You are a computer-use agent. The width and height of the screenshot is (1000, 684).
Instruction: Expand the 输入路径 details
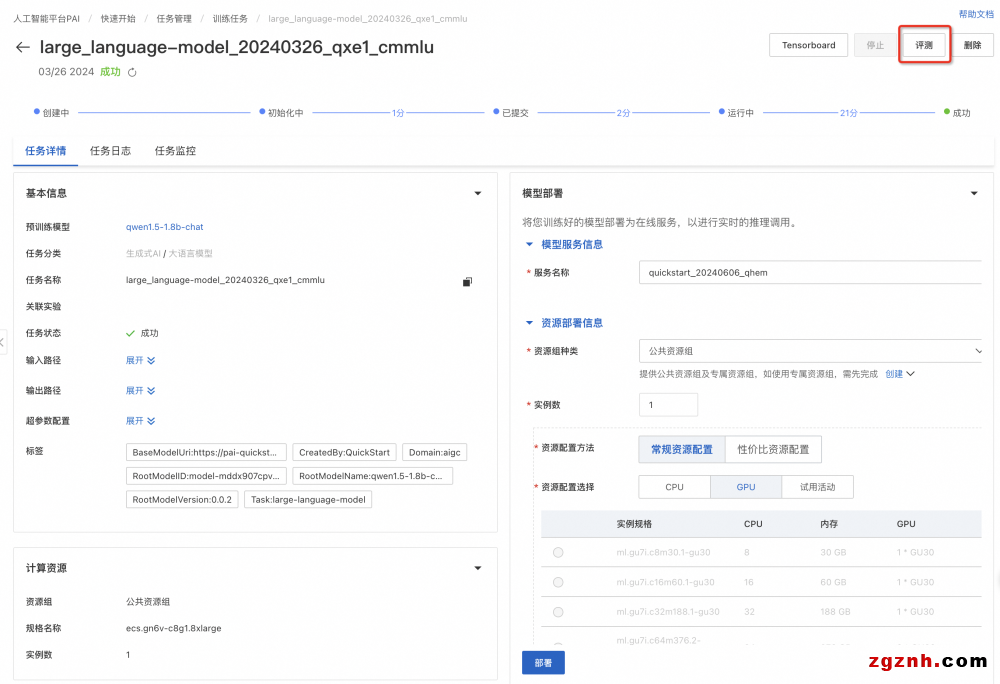pyautogui.click(x=139, y=360)
